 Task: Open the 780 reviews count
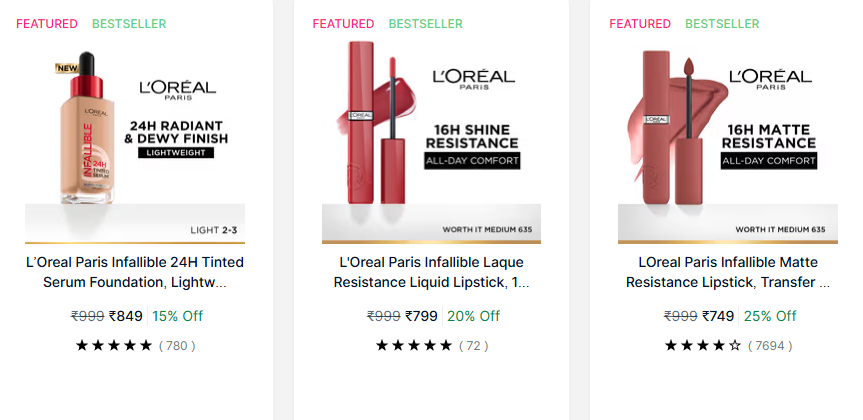(177, 346)
